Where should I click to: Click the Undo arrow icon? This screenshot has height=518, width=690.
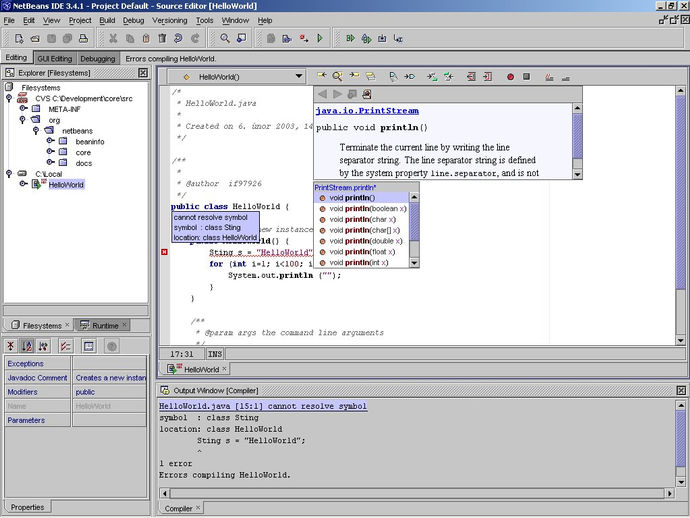pos(178,39)
